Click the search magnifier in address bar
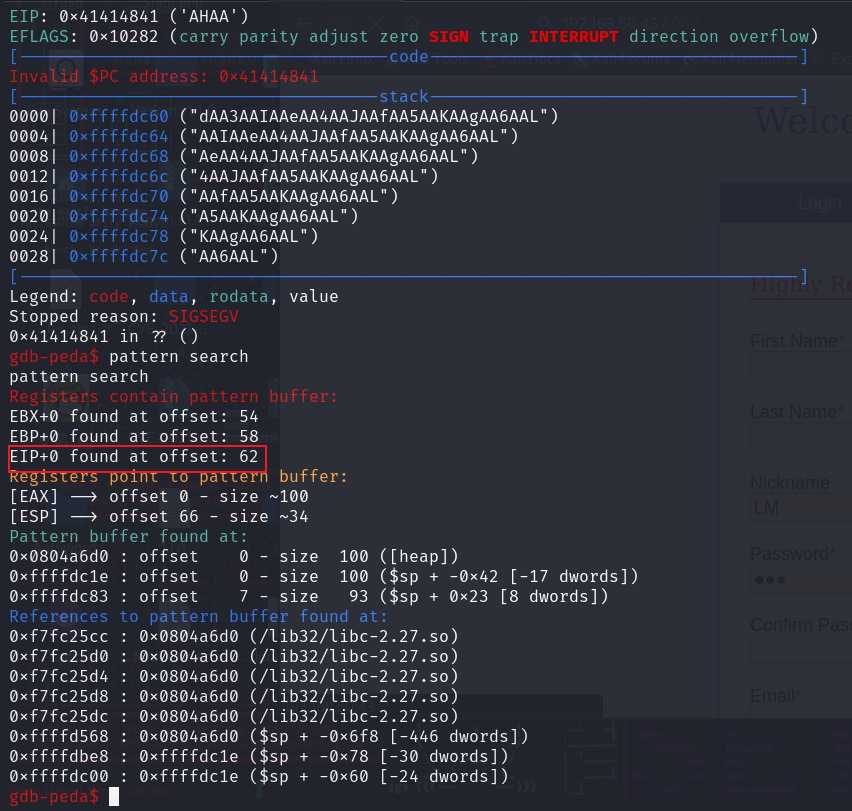This screenshot has height=811, width=852. pyautogui.click(x=544, y=23)
